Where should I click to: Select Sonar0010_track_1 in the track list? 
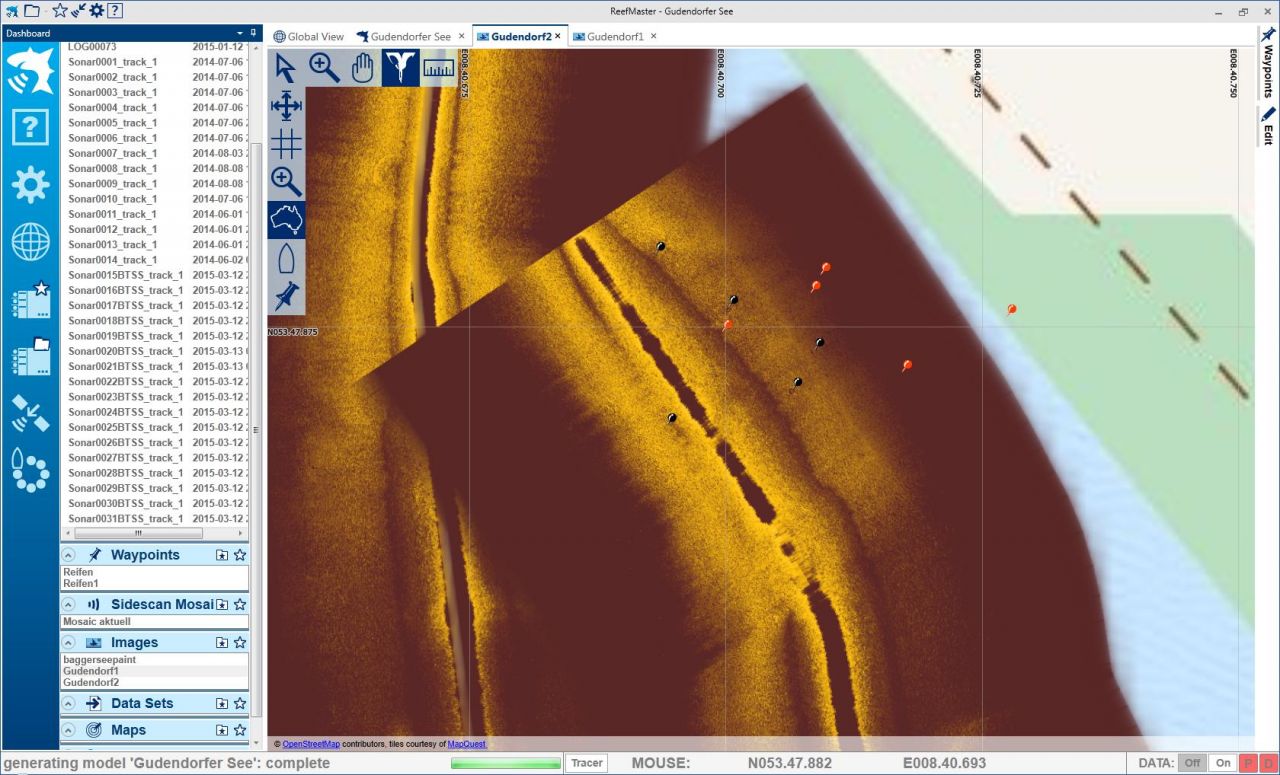[x=112, y=199]
